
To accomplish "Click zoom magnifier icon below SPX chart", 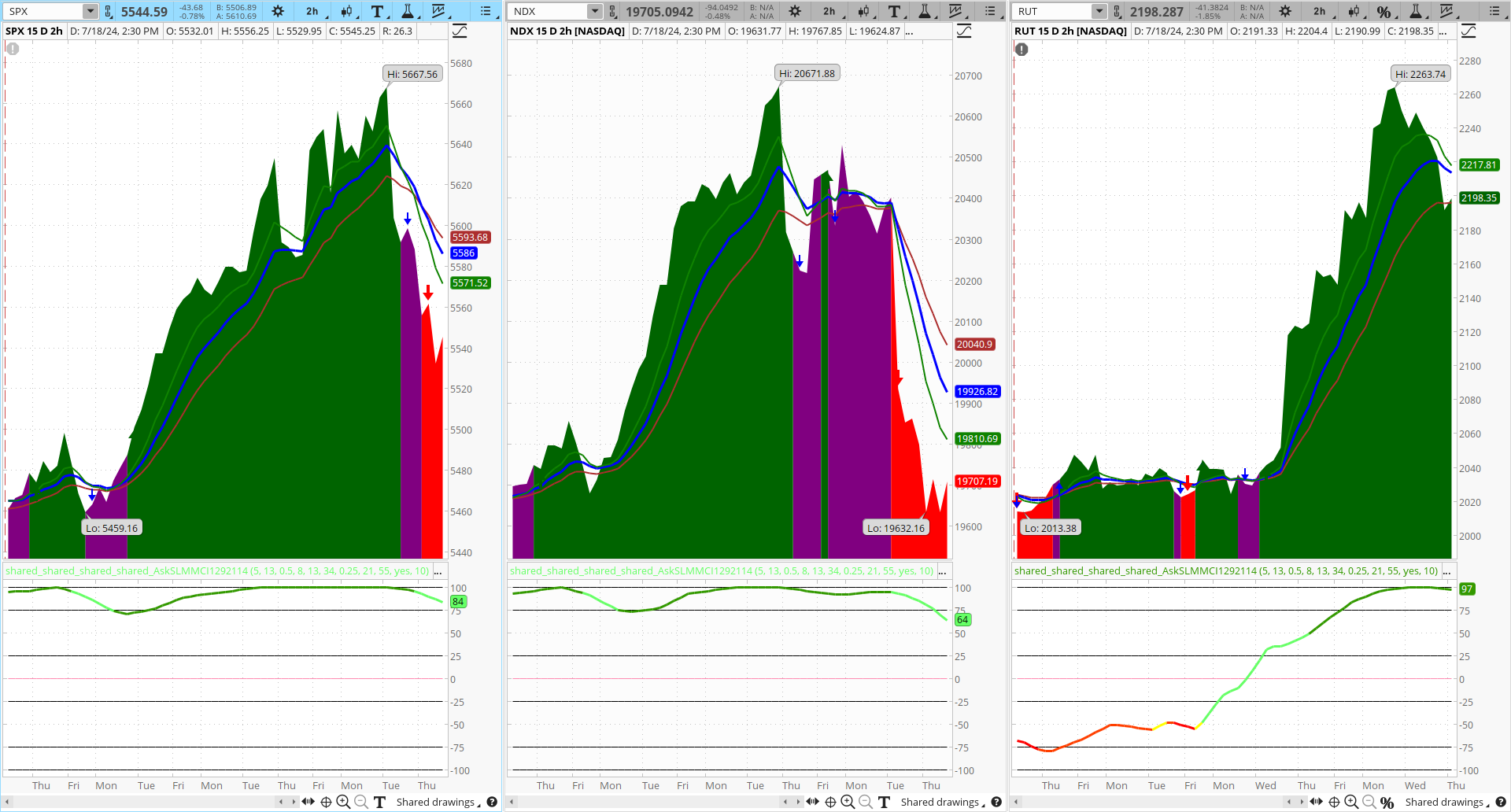I will point(343,802).
